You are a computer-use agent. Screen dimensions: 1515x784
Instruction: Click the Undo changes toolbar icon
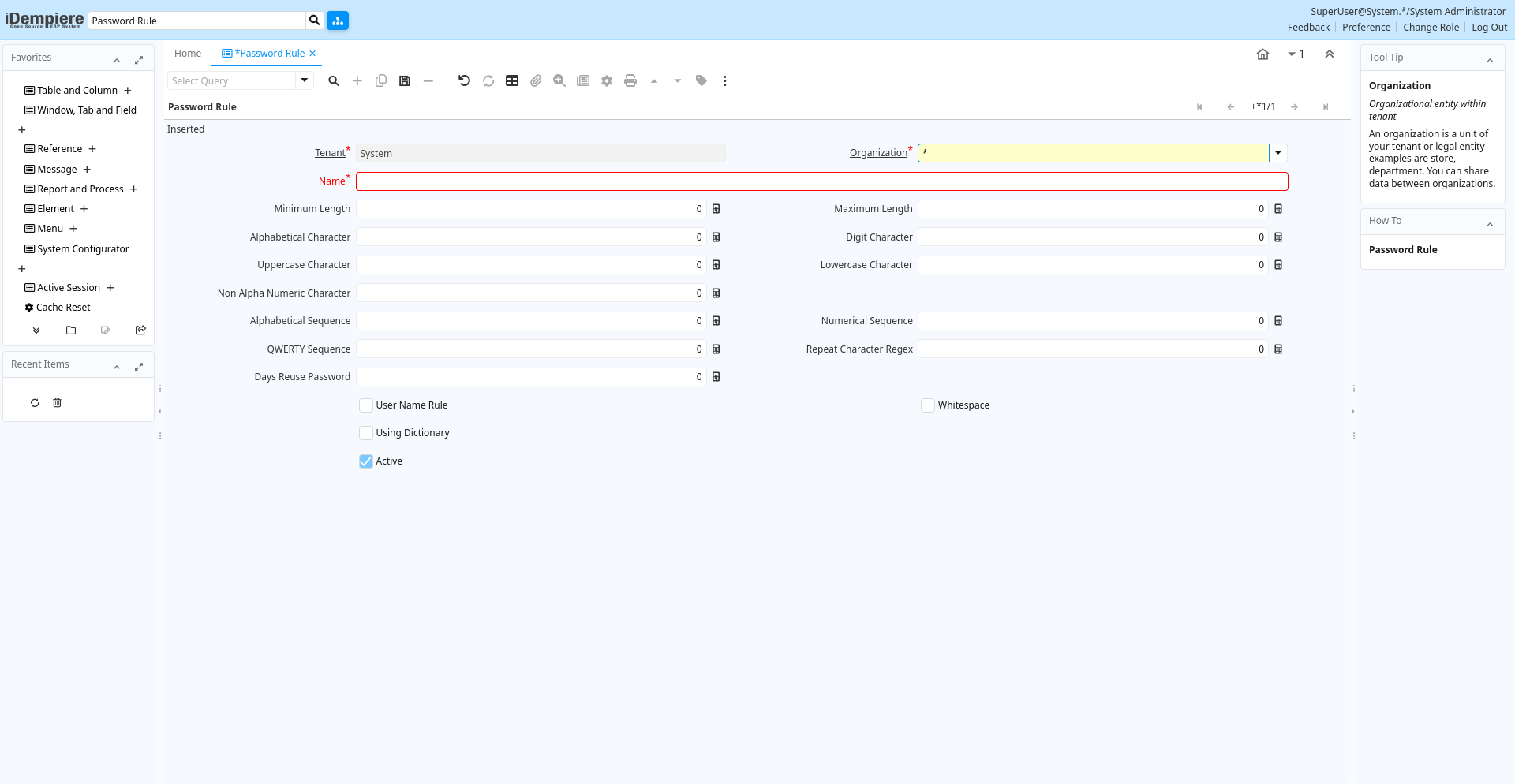(464, 81)
